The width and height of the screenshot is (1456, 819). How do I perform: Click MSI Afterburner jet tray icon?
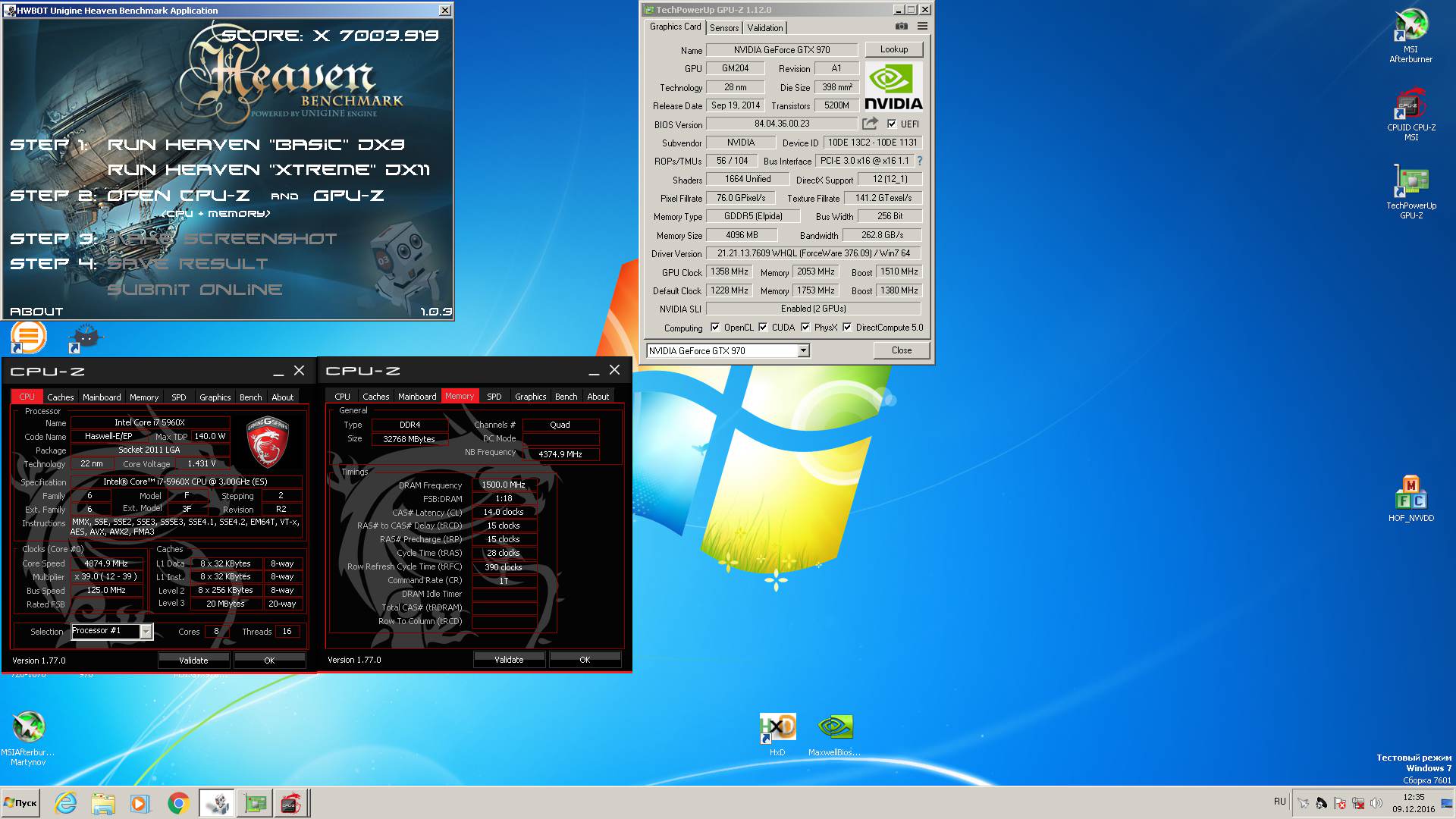coord(1304,803)
